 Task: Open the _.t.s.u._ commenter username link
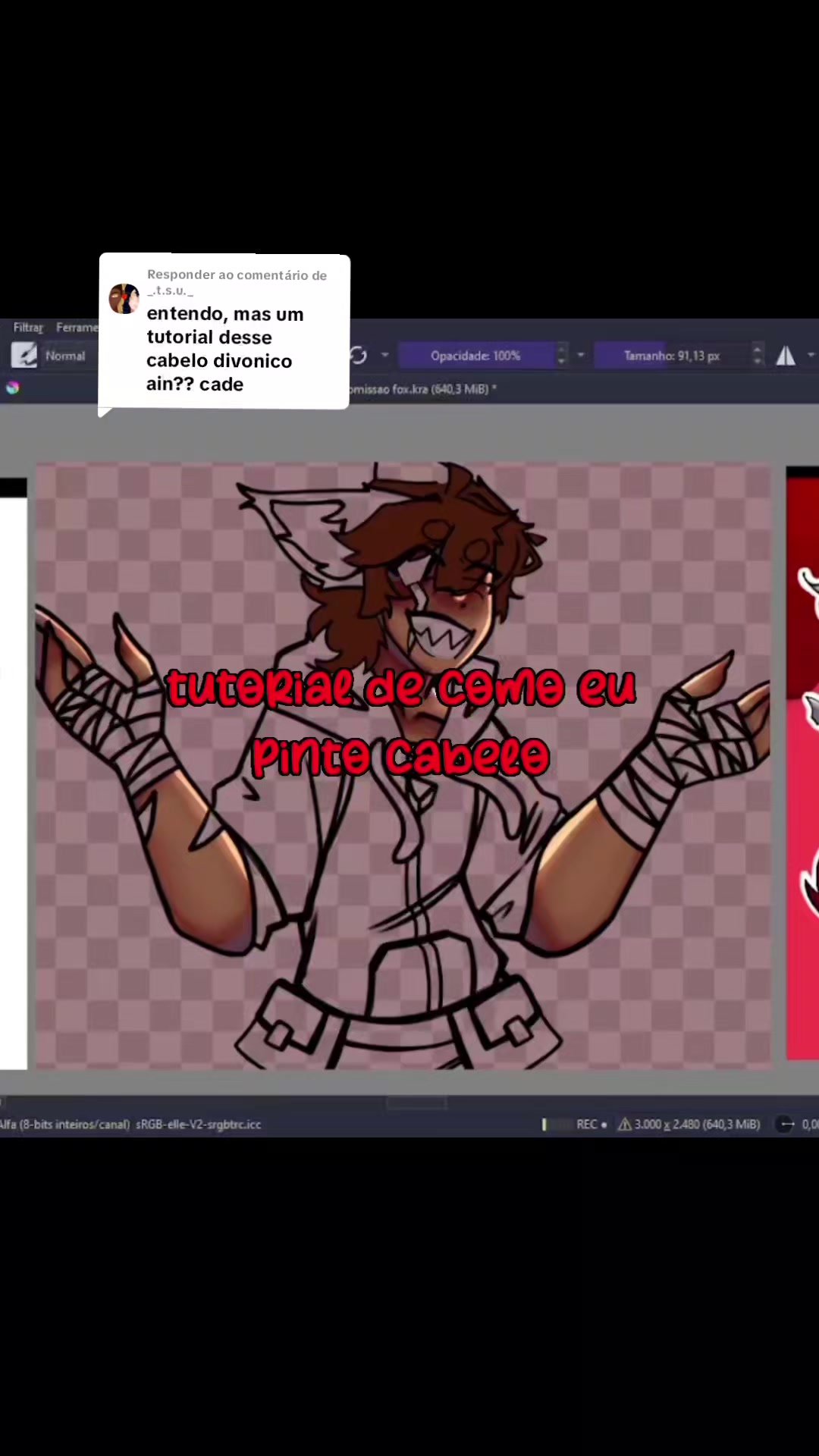(x=170, y=290)
